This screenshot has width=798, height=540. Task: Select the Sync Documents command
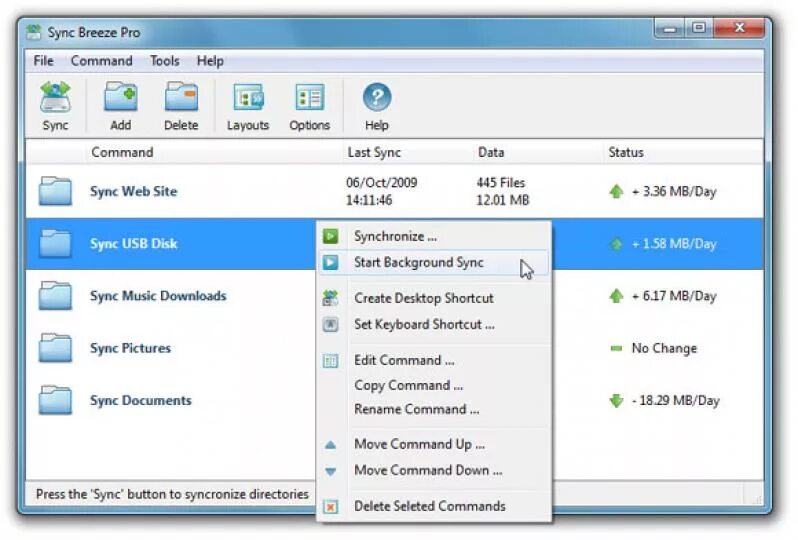click(x=141, y=401)
